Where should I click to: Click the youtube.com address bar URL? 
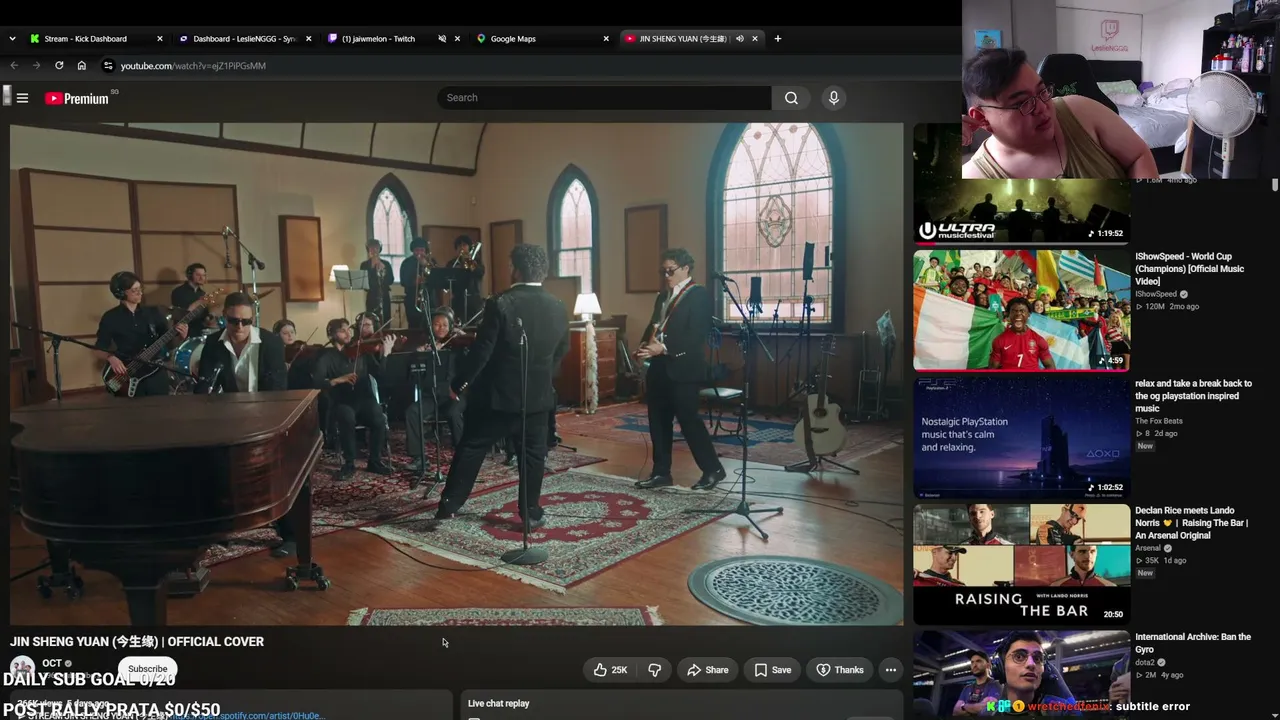[193, 66]
